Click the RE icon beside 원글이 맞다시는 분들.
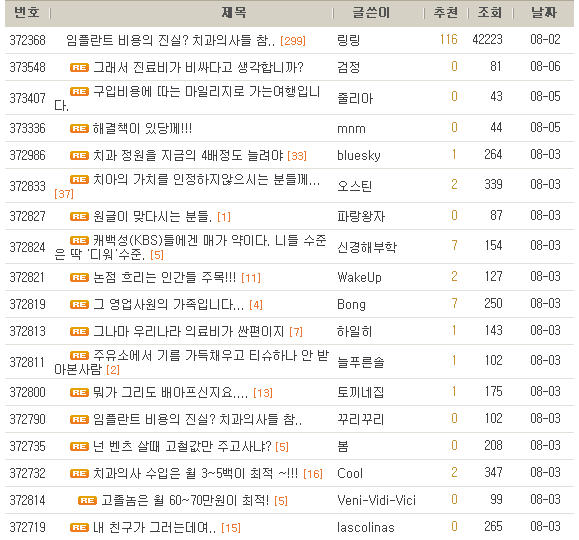The image size is (579, 540). [79, 216]
